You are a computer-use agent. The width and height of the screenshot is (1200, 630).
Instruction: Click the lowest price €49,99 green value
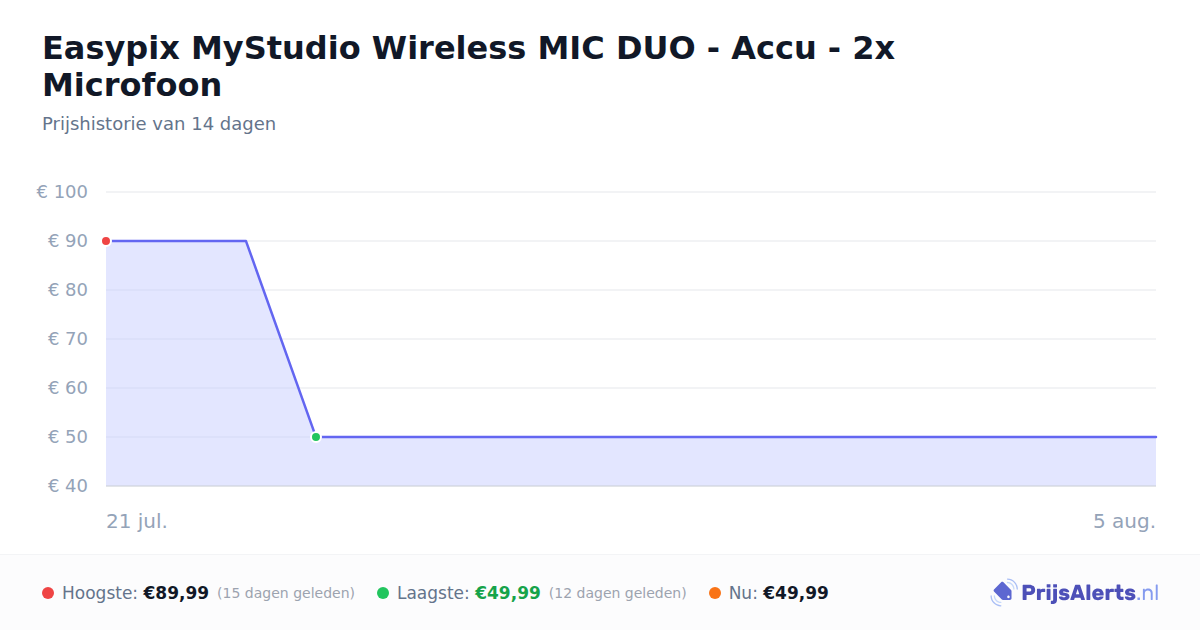[x=508, y=593]
